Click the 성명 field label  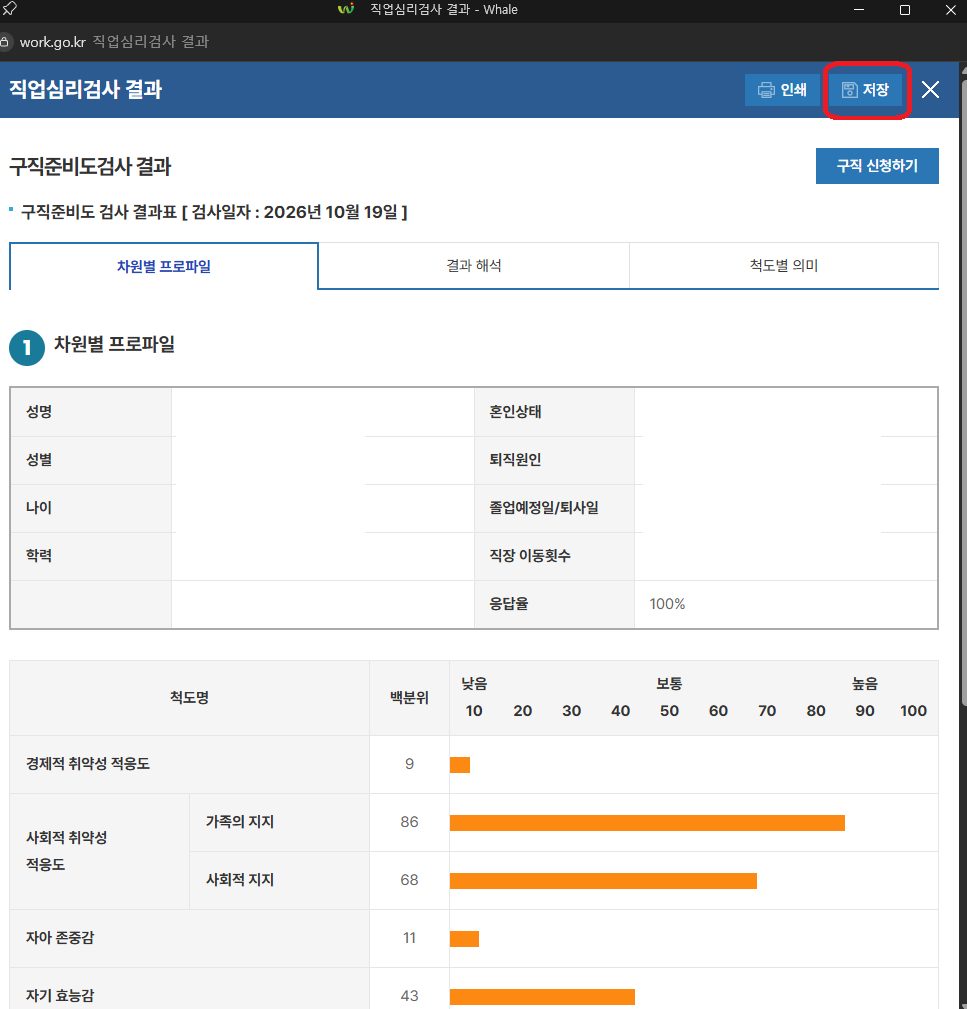click(39, 412)
